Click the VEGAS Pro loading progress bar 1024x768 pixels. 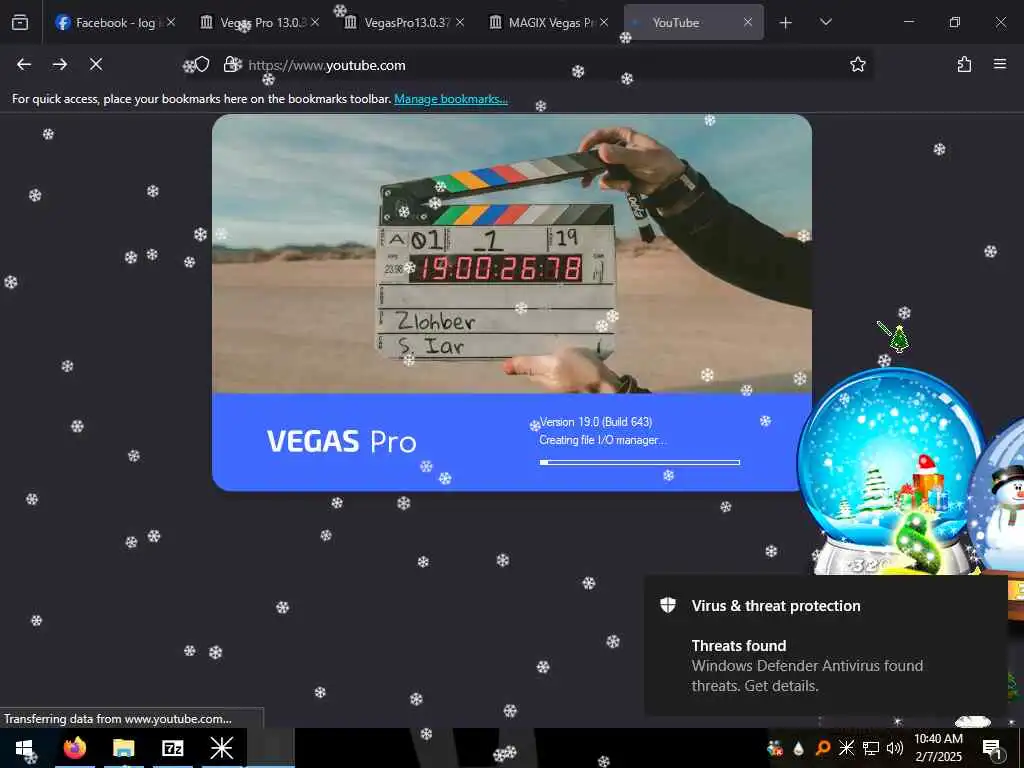click(640, 462)
